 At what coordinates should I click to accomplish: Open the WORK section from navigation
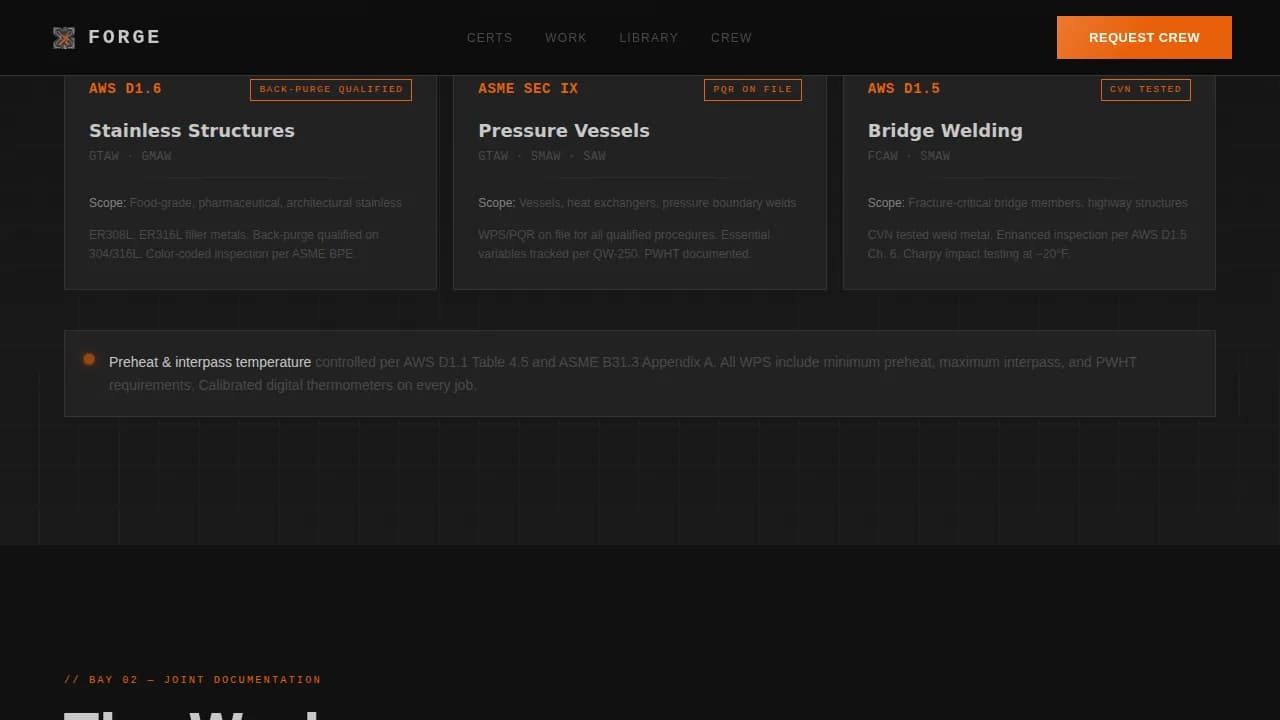point(566,37)
